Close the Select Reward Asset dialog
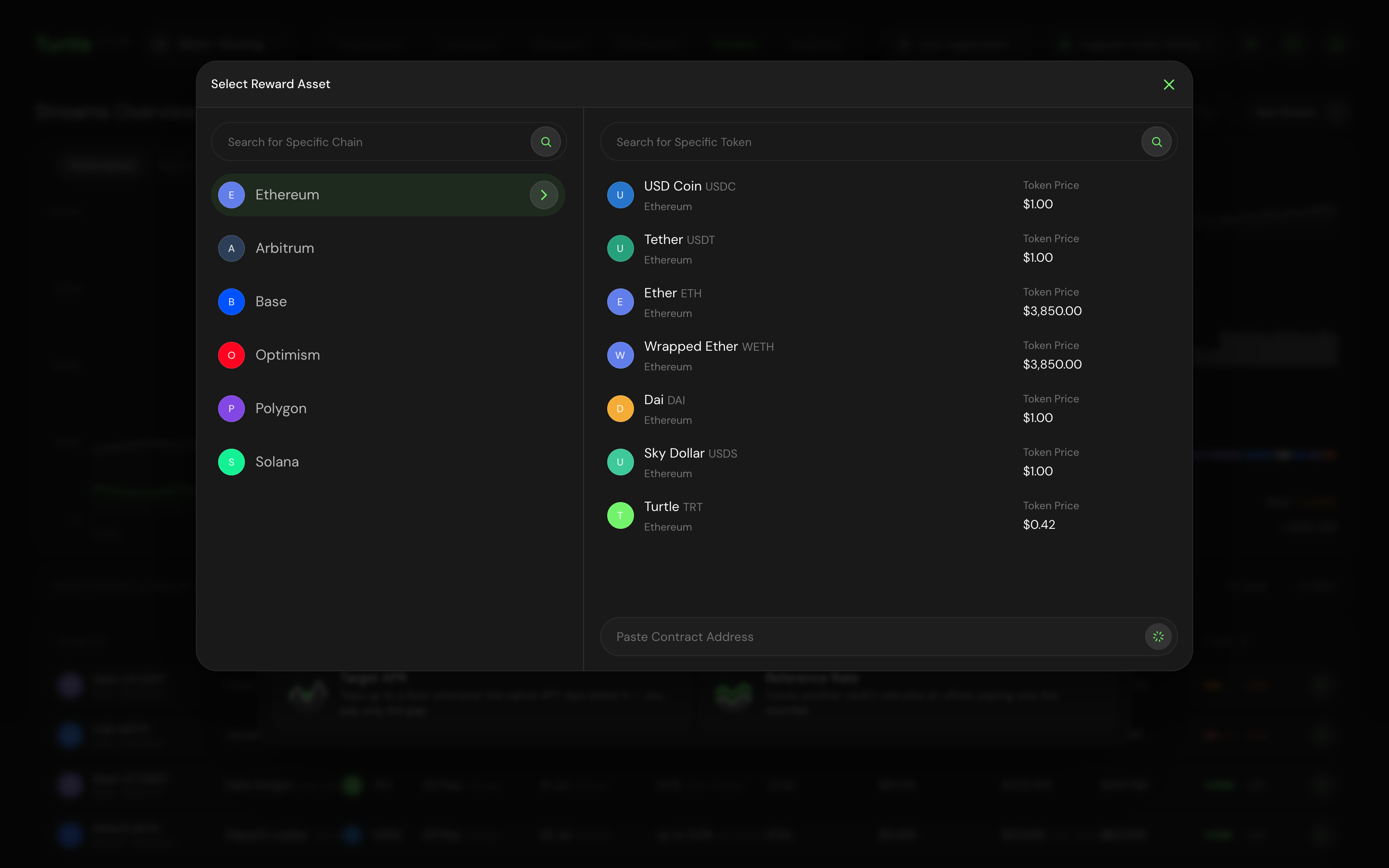1389x868 pixels. click(1169, 85)
